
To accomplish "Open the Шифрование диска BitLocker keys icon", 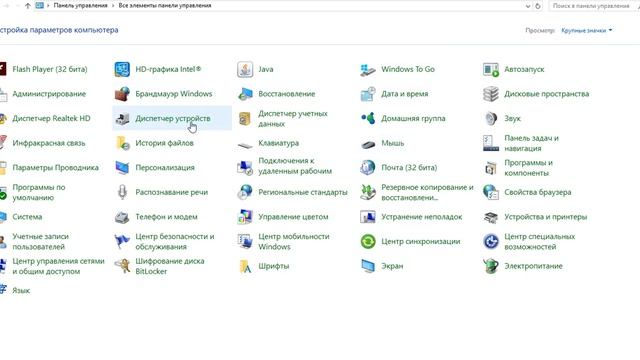I will pyautogui.click(x=122, y=266).
